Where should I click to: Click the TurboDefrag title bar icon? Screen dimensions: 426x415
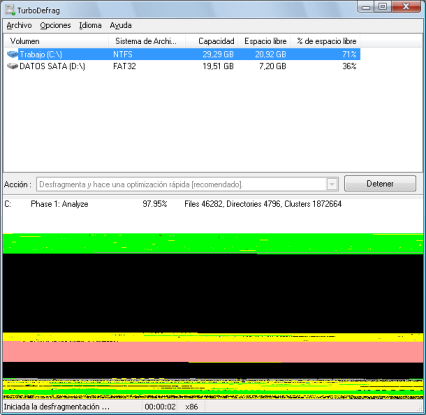[10, 10]
